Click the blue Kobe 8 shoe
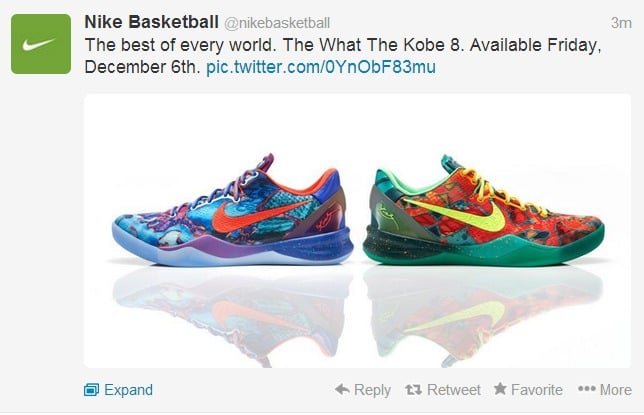Viewport: 644px width, 415px height. [233, 211]
